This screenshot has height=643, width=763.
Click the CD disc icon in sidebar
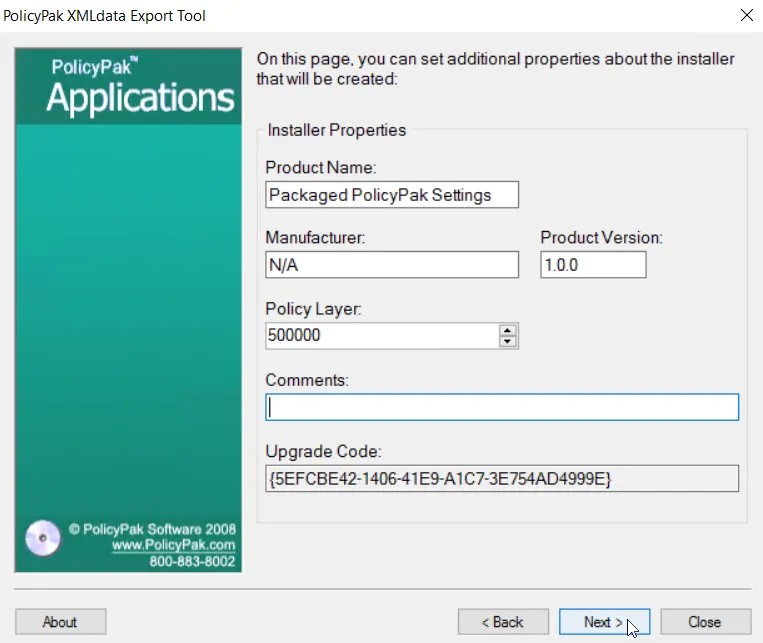coord(43,538)
